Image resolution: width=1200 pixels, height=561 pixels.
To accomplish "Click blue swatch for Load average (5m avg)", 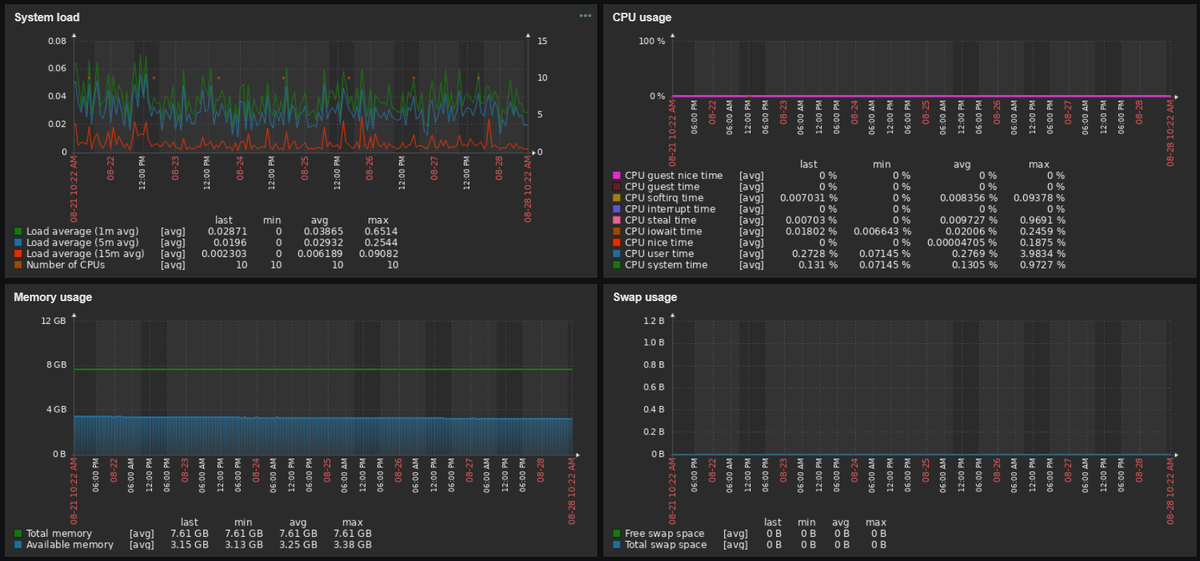I will 19,242.
